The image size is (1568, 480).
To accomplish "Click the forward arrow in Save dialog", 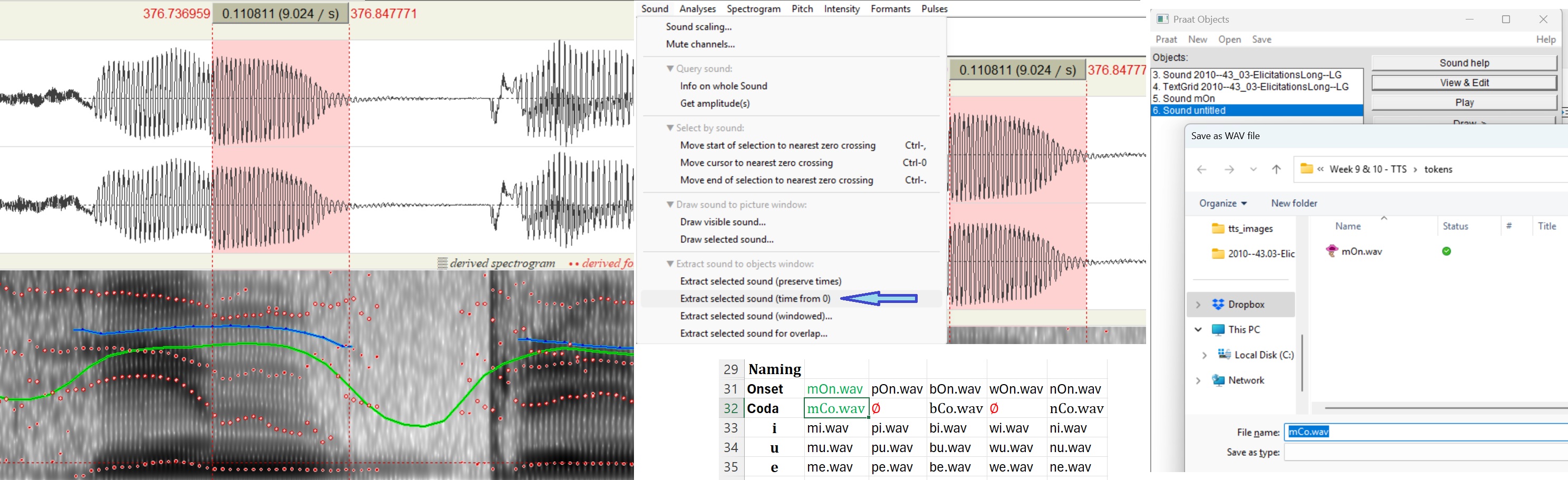I will tap(1229, 170).
